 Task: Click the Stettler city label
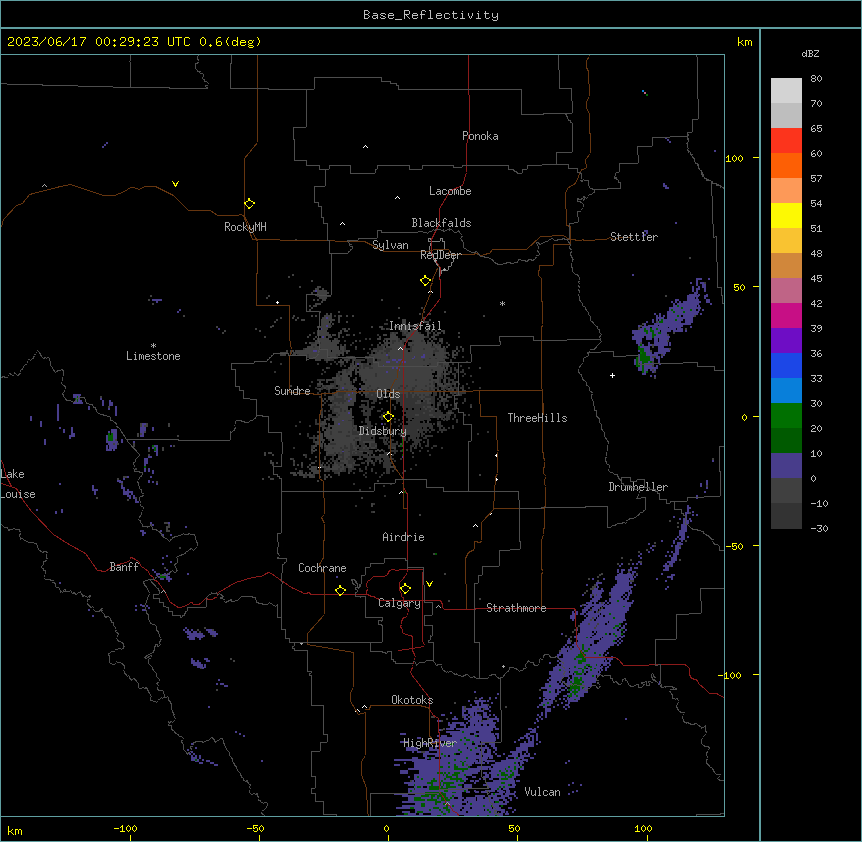click(x=634, y=237)
